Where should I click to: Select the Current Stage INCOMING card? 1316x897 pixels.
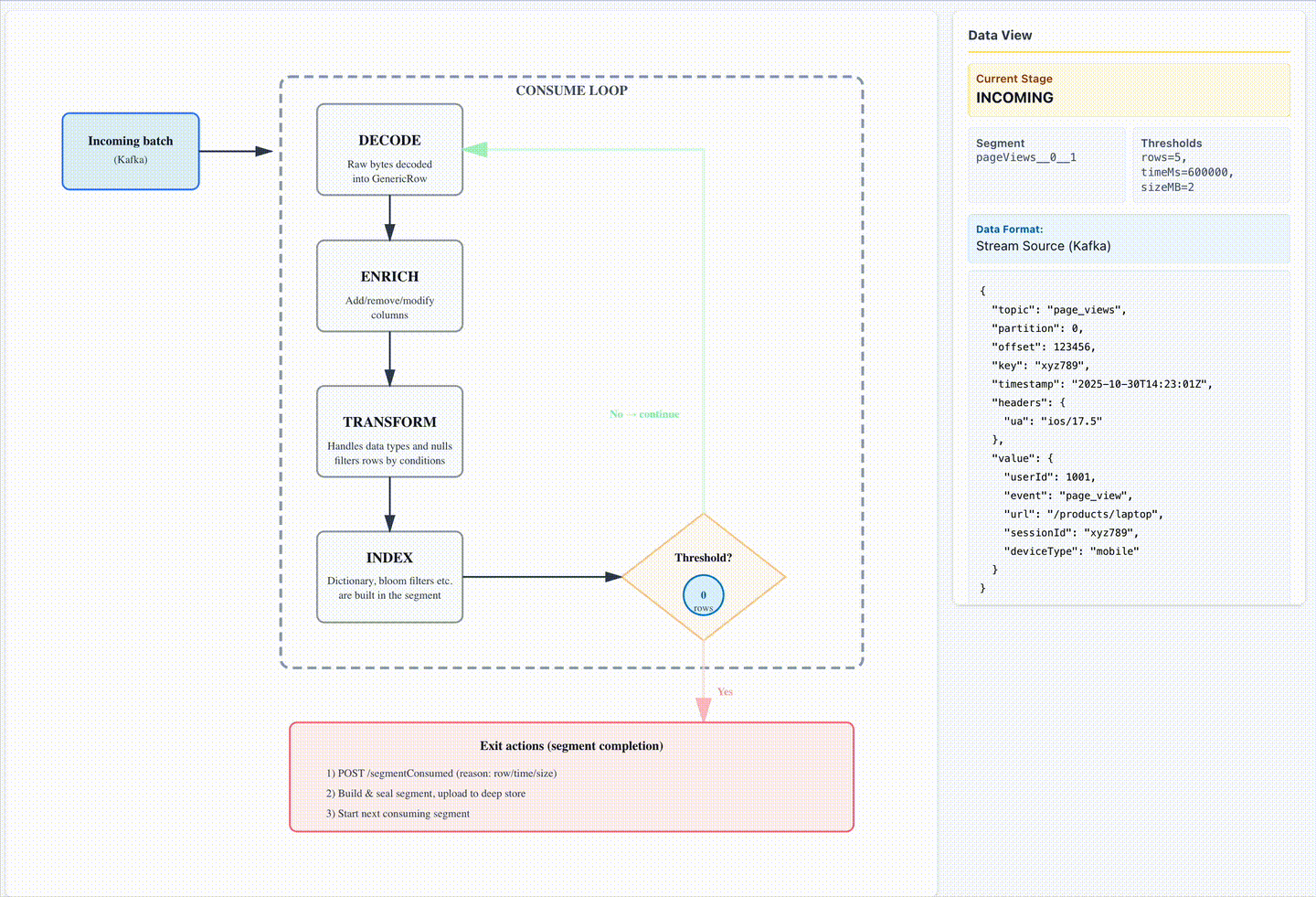1129,90
